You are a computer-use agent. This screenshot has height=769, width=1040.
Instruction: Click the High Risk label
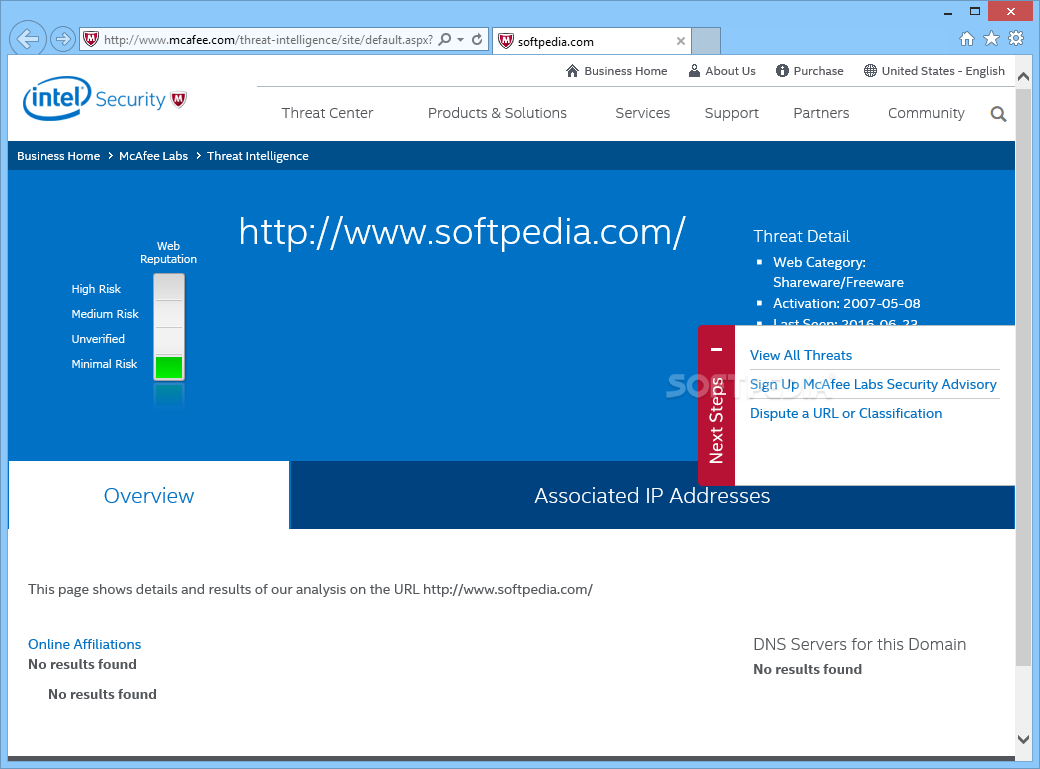tap(96, 289)
